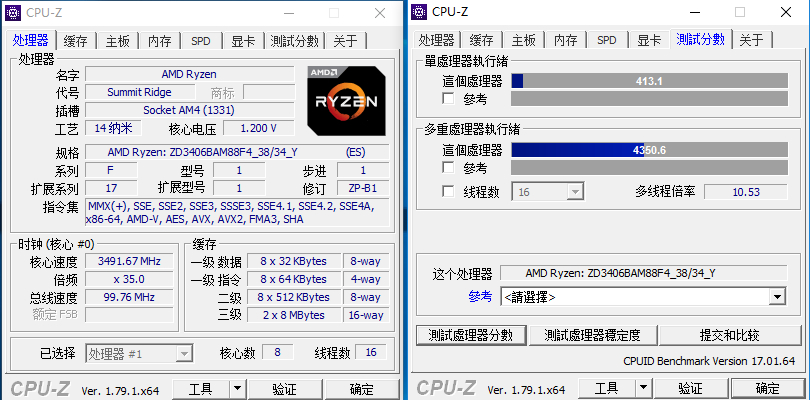Click 验证 button in left window

[285, 389]
